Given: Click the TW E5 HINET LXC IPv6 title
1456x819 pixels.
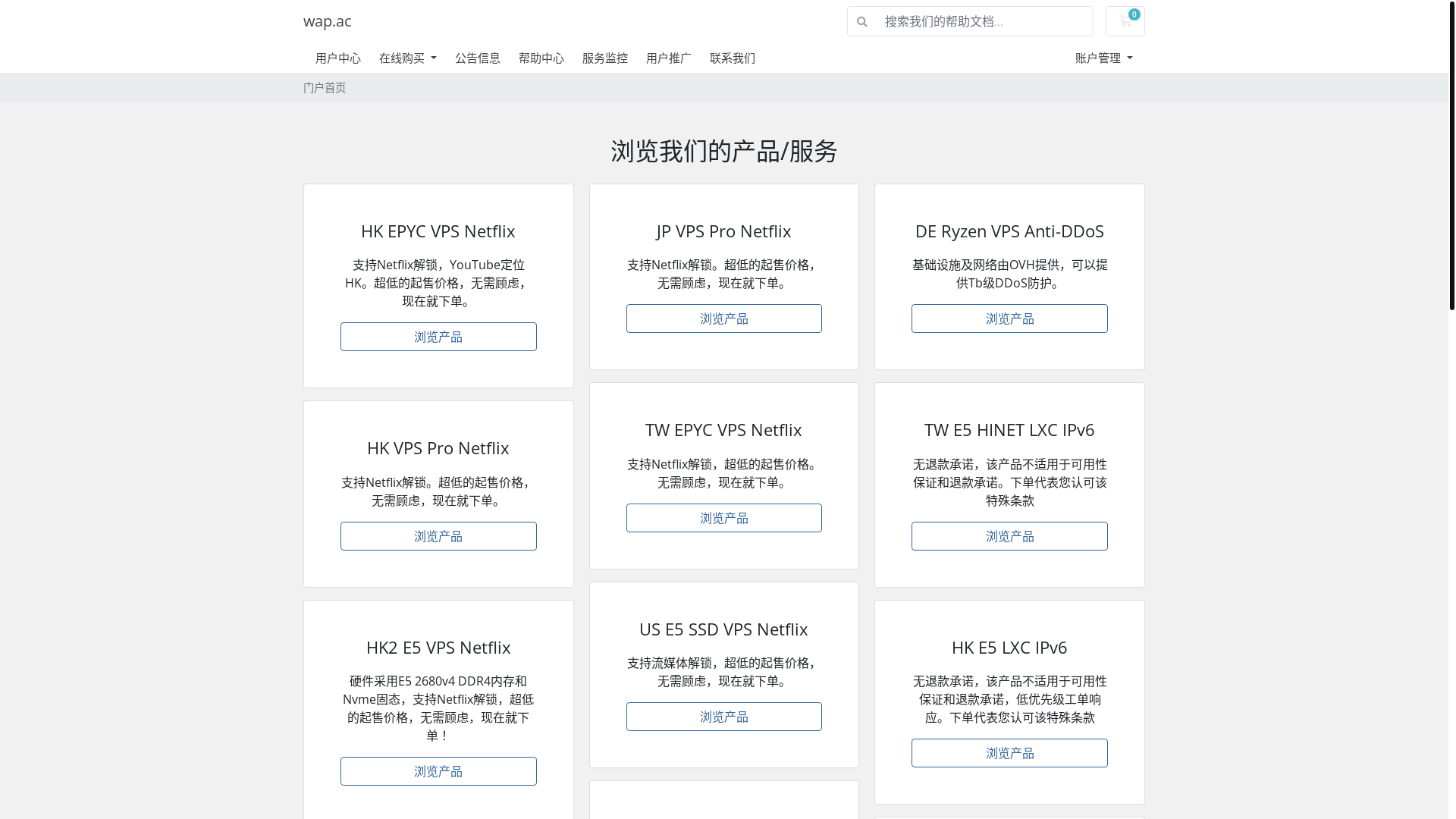Looking at the screenshot, I should [1009, 430].
